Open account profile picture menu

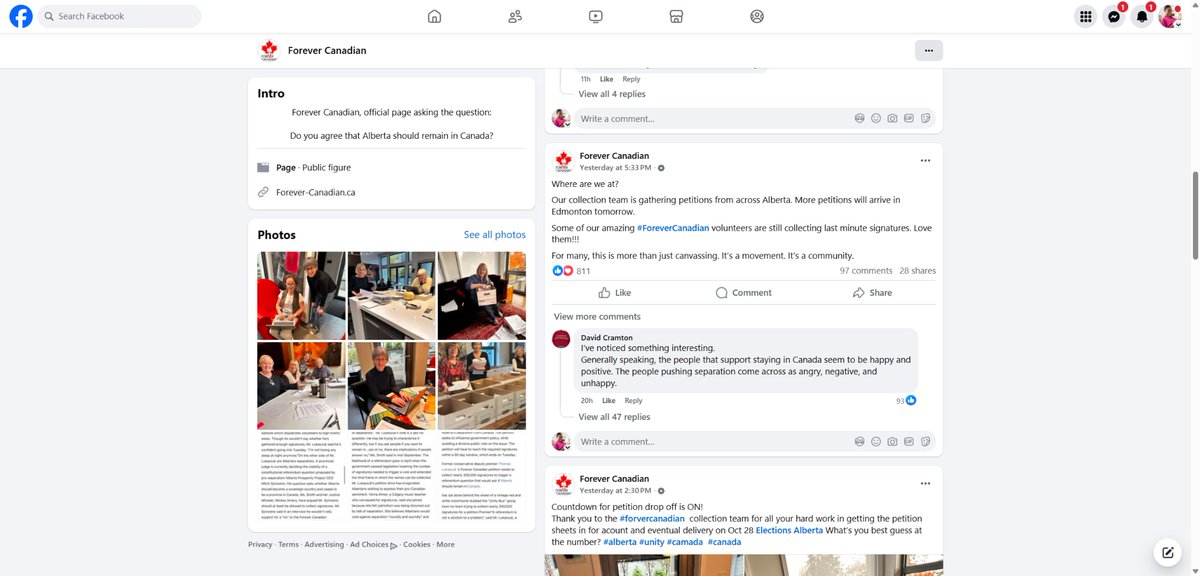point(1170,16)
